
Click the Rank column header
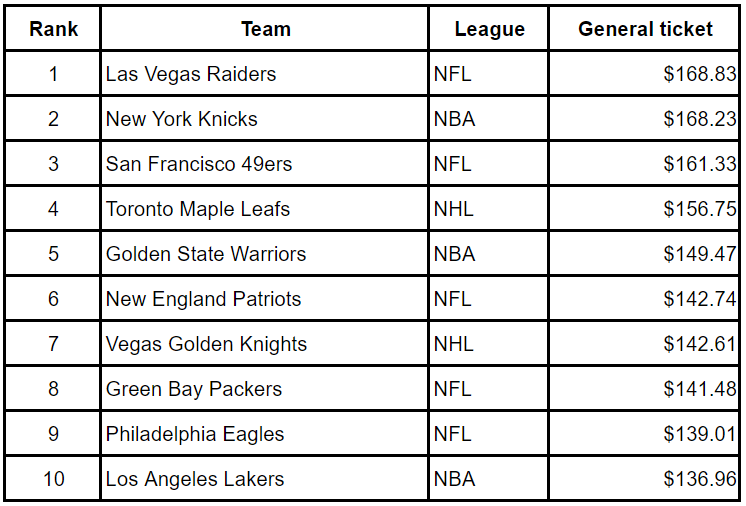[54, 29]
